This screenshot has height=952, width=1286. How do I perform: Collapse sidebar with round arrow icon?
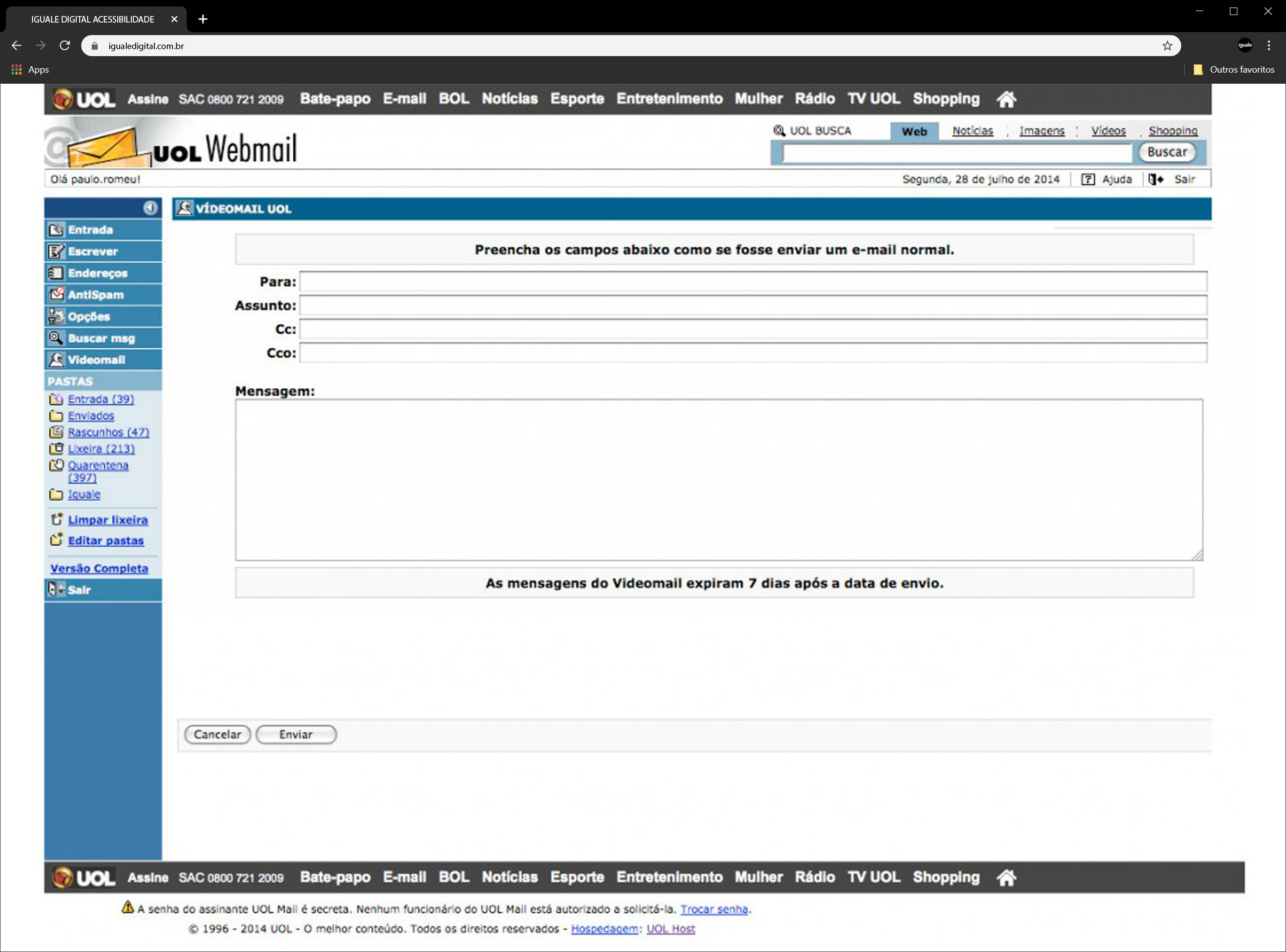pyautogui.click(x=150, y=207)
